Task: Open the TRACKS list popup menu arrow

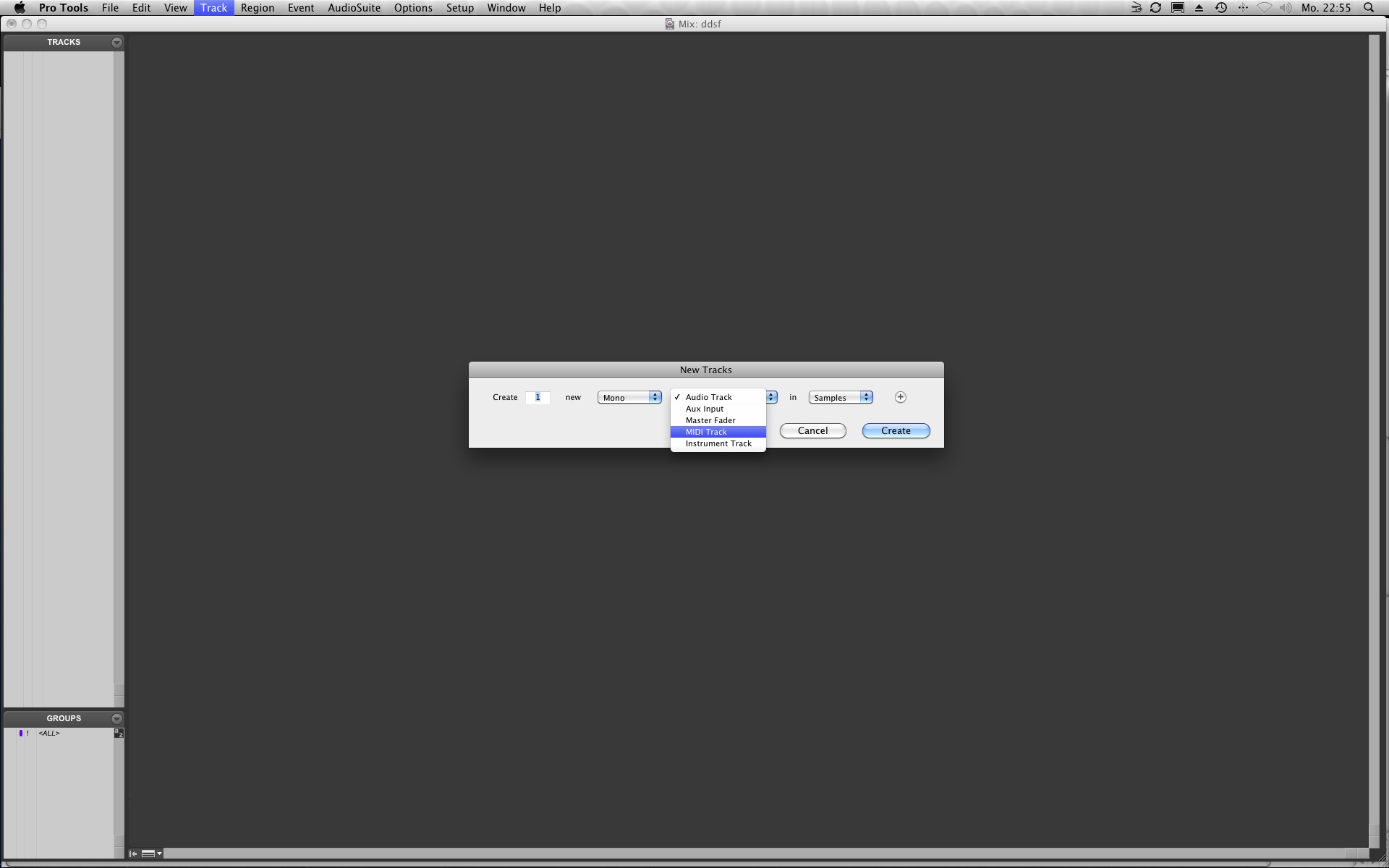Action: tap(116, 42)
